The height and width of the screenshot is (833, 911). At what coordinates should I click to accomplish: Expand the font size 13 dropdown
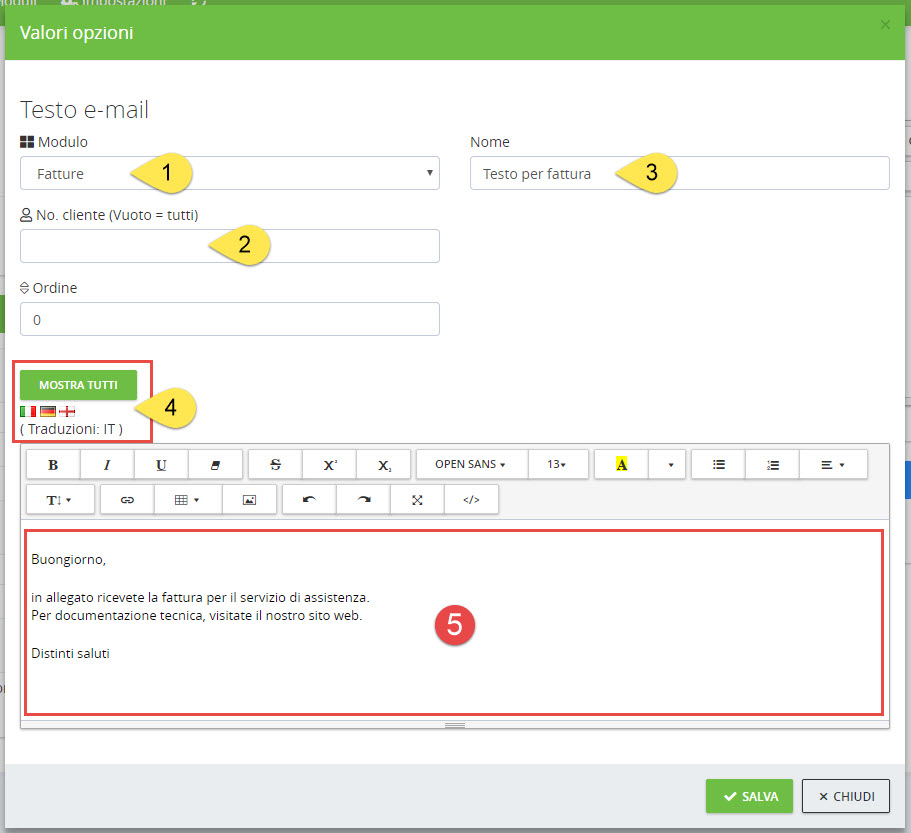tap(556, 465)
